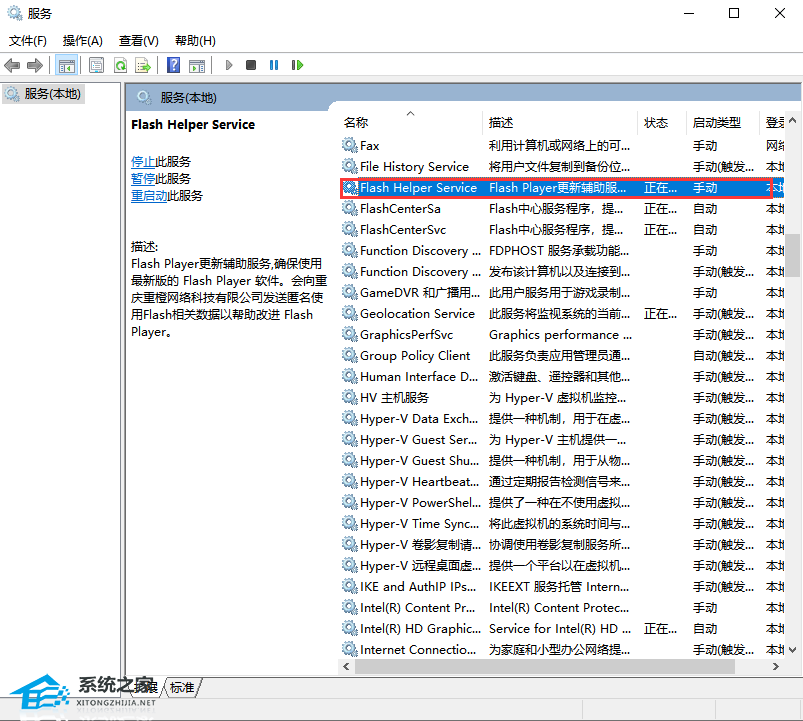Switch to the 标准 tab

182,687
